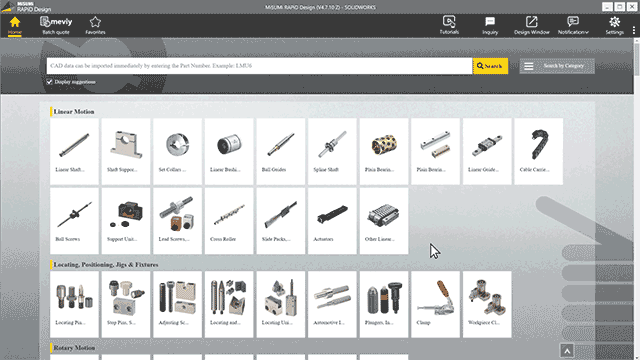The height and width of the screenshot is (360, 640).
Task: Open the vertical three-dot overflow menu
Action: coord(633,30)
